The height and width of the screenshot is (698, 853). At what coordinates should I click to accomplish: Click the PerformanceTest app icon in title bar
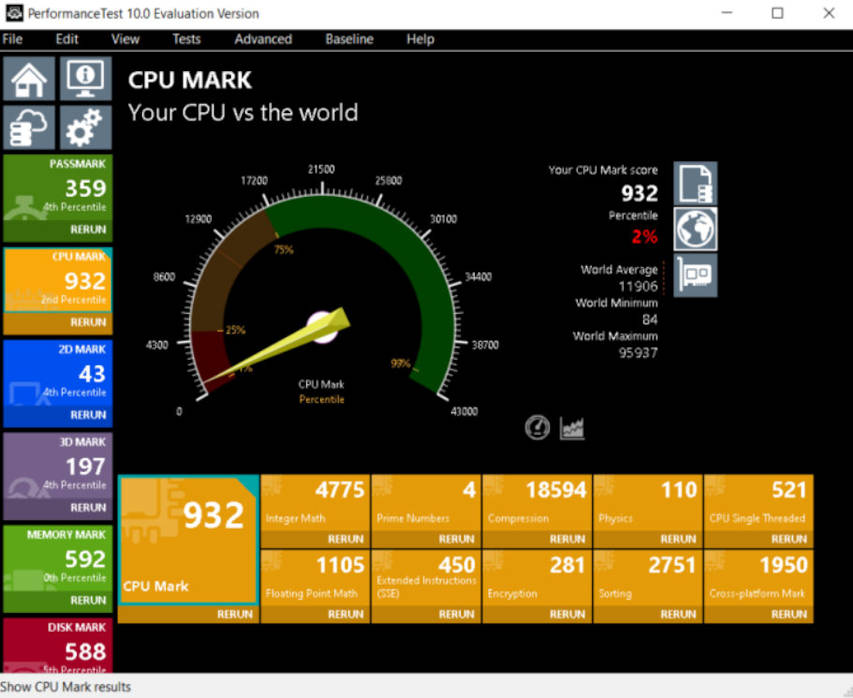pos(14,13)
